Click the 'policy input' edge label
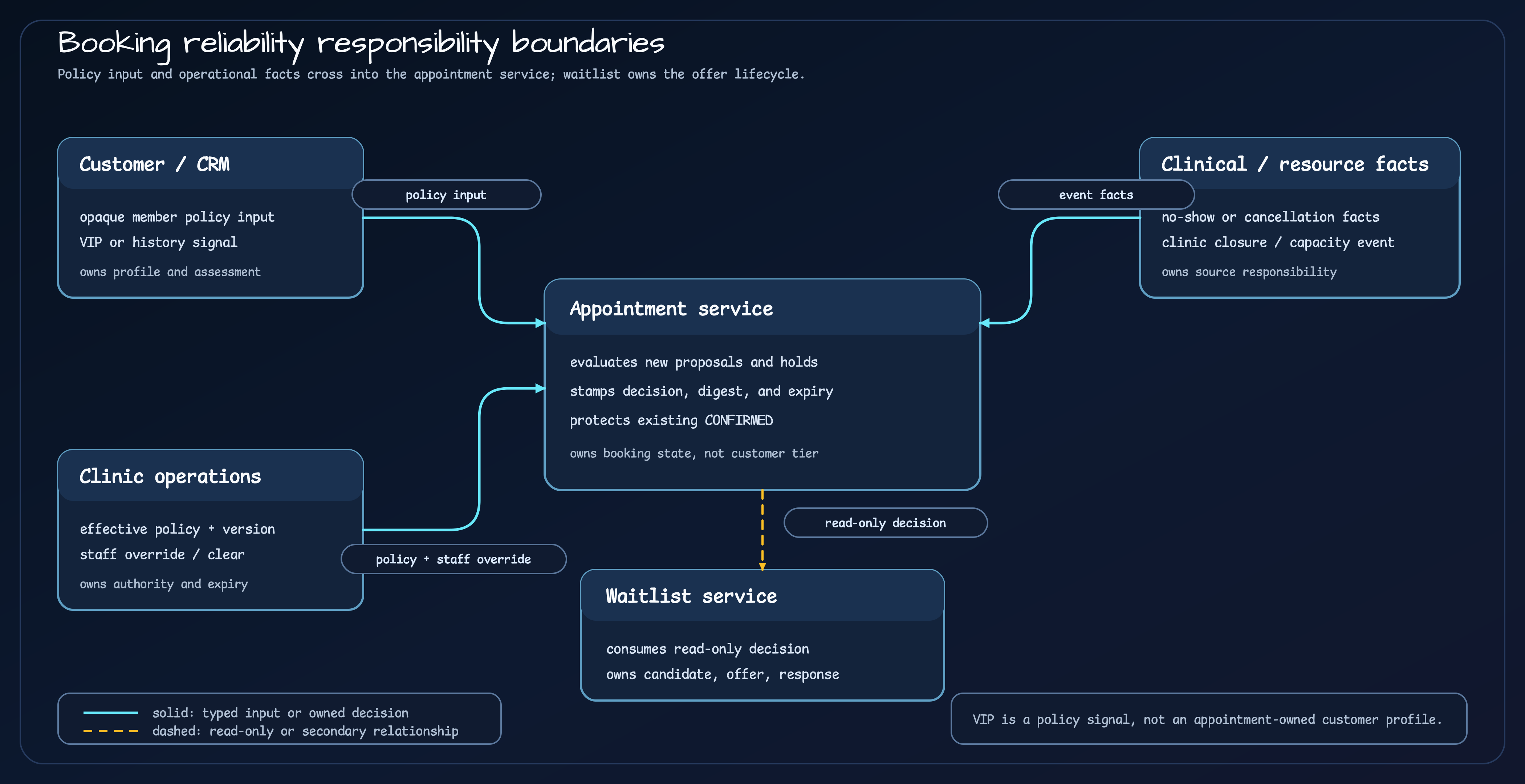The height and width of the screenshot is (784, 1525). pyautogui.click(x=446, y=195)
